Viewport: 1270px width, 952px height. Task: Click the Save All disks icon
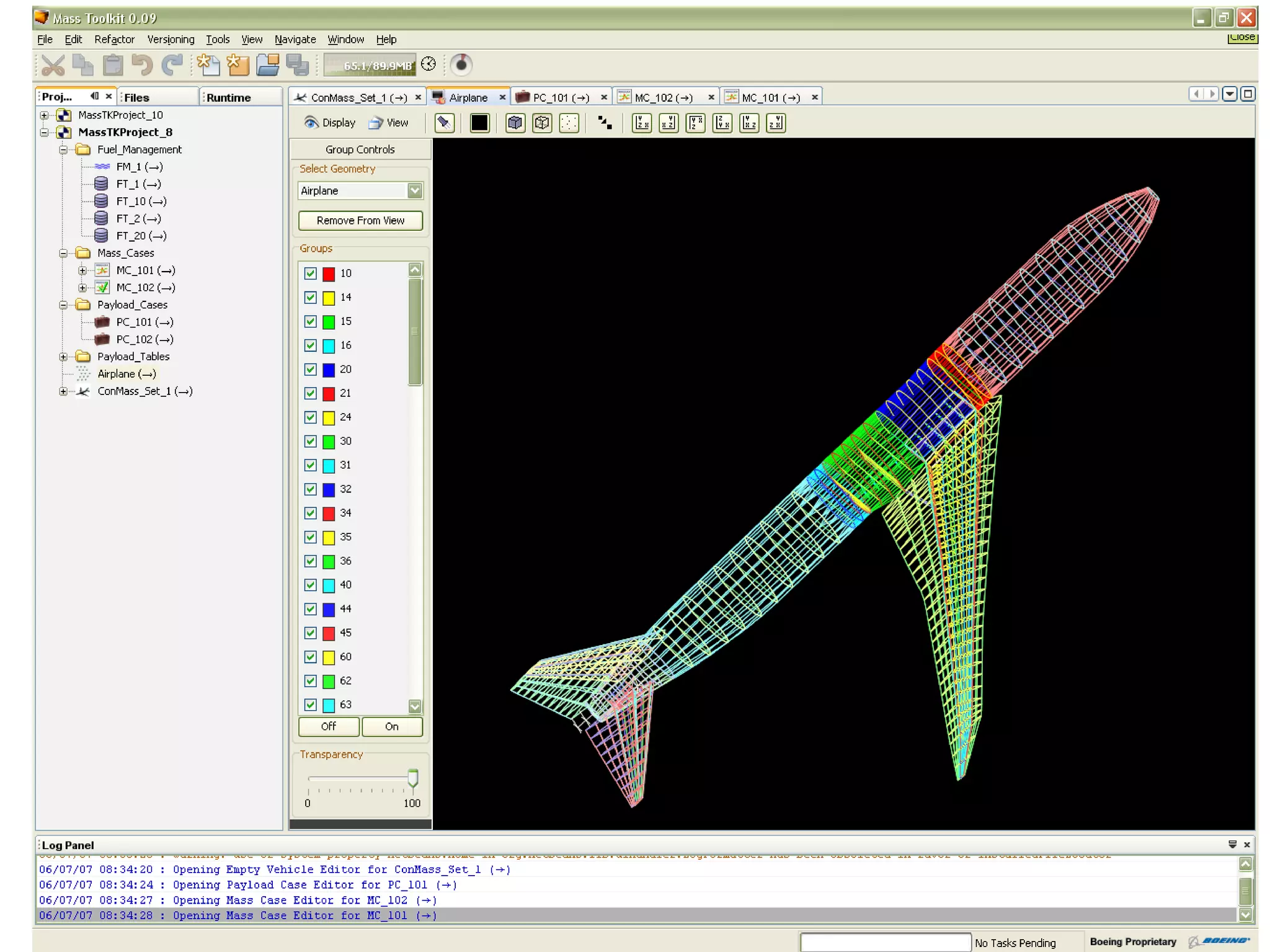298,65
